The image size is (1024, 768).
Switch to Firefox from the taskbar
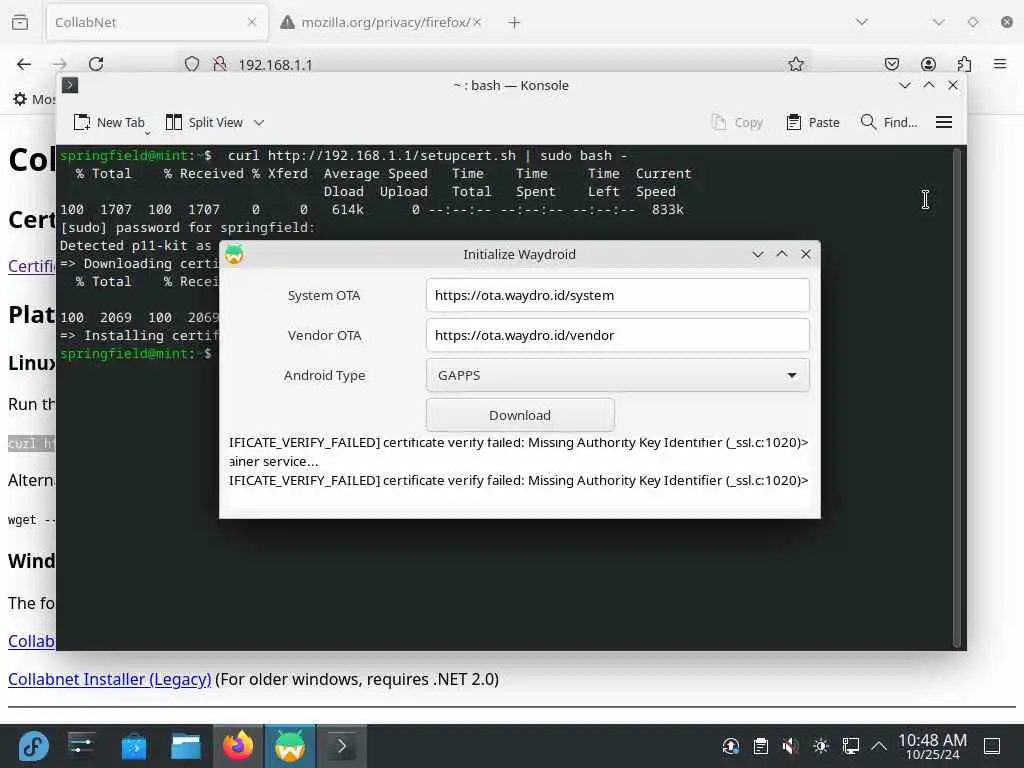point(238,746)
